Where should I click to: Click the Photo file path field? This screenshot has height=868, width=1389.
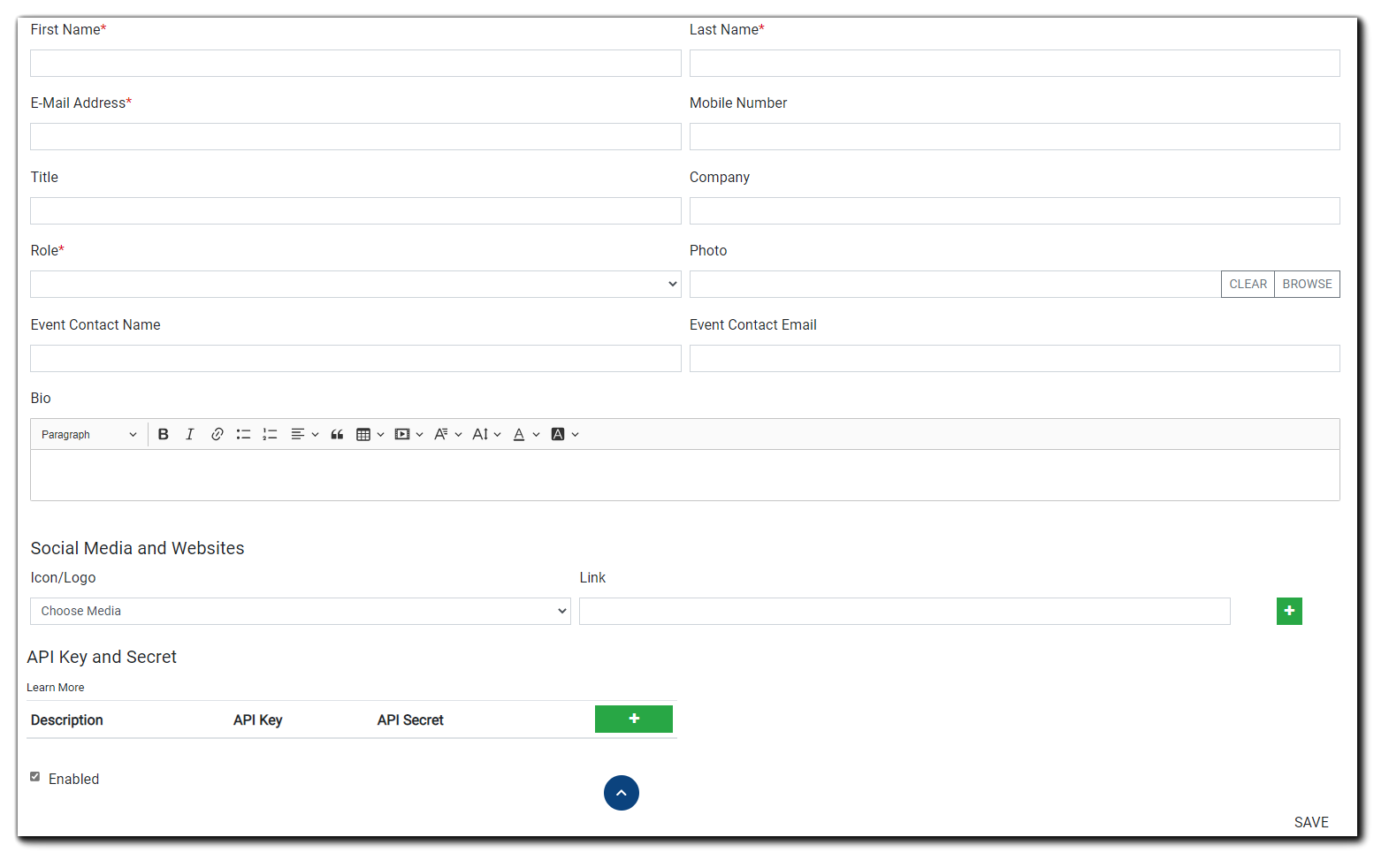(x=956, y=284)
